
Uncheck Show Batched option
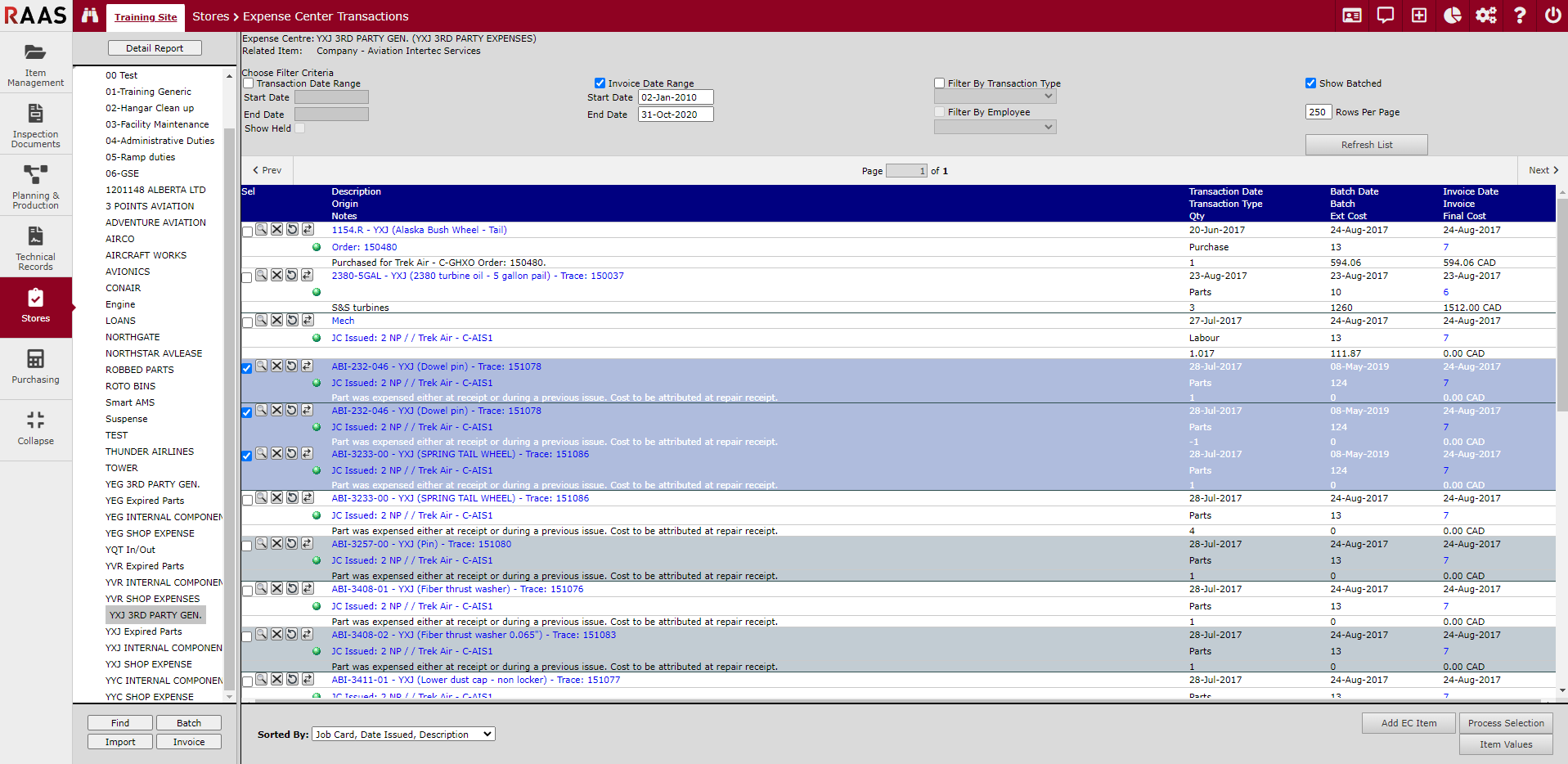pyautogui.click(x=1310, y=83)
